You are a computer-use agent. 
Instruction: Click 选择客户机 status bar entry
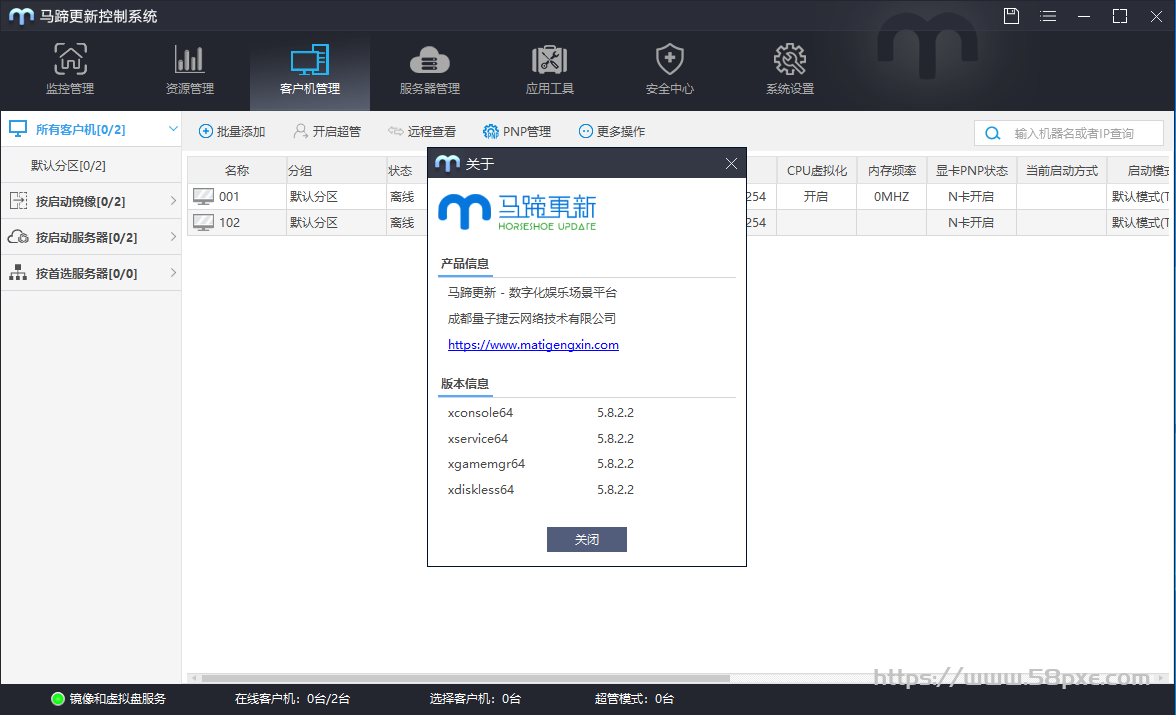[x=476, y=698]
